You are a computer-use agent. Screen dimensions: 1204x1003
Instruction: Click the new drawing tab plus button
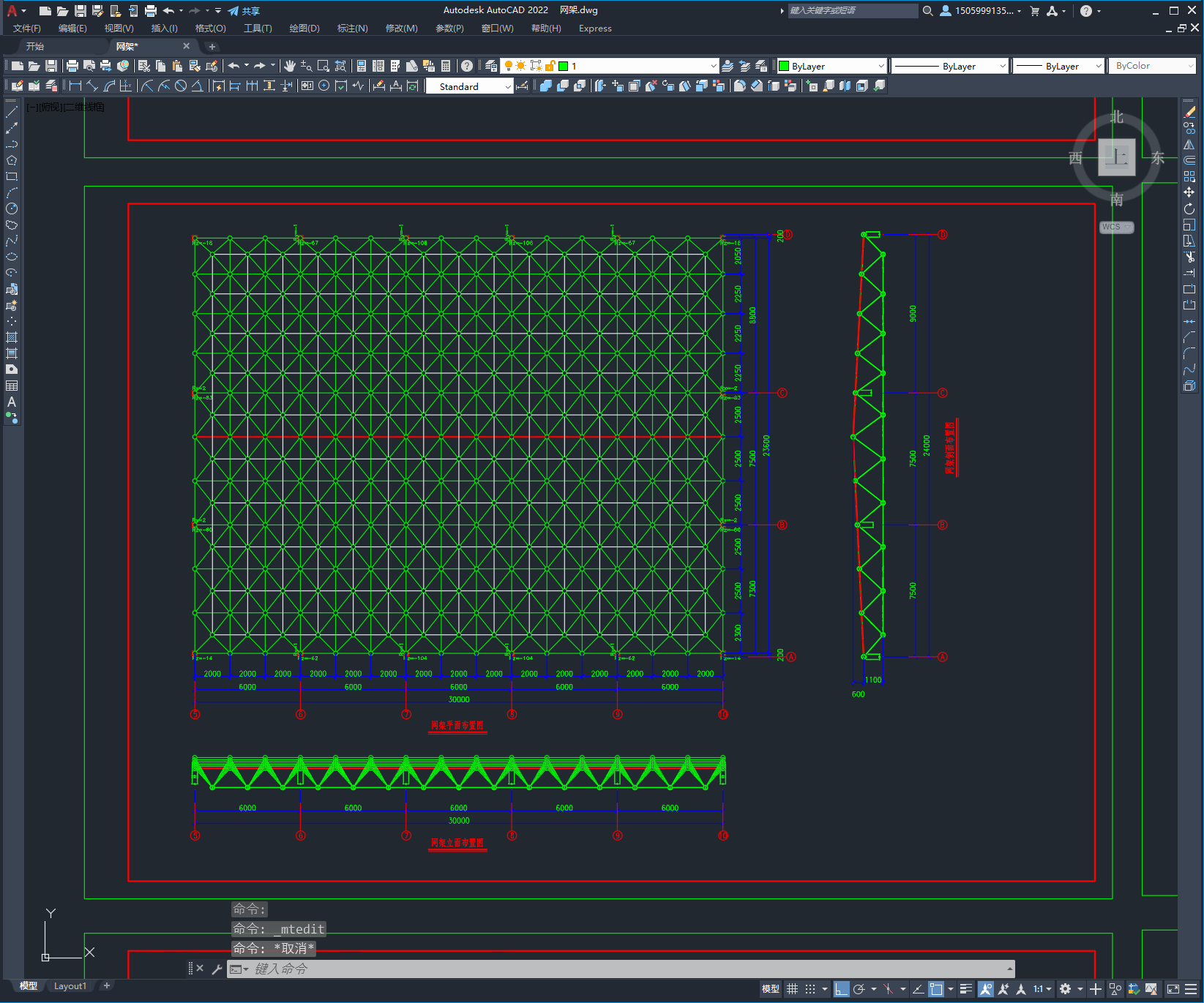[212, 47]
